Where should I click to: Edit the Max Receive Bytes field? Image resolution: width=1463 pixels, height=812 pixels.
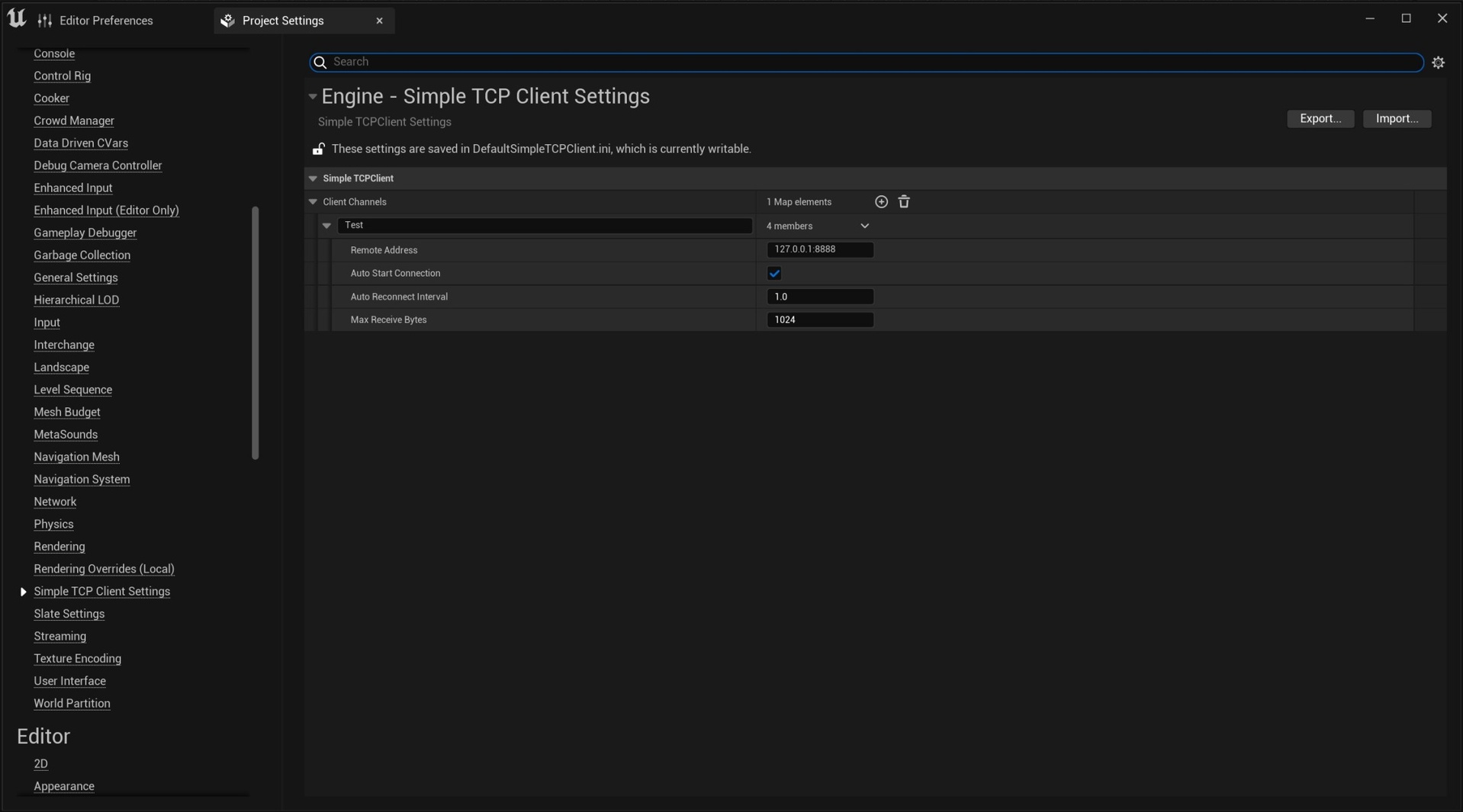820,320
